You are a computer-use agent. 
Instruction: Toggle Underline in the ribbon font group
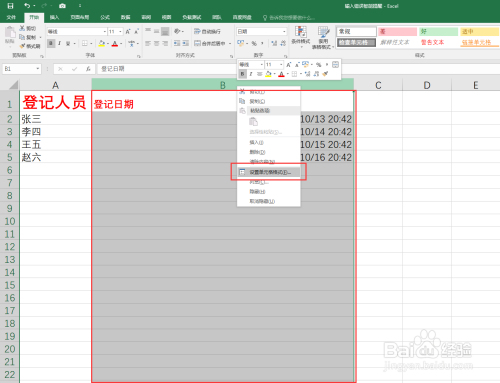coord(68,43)
